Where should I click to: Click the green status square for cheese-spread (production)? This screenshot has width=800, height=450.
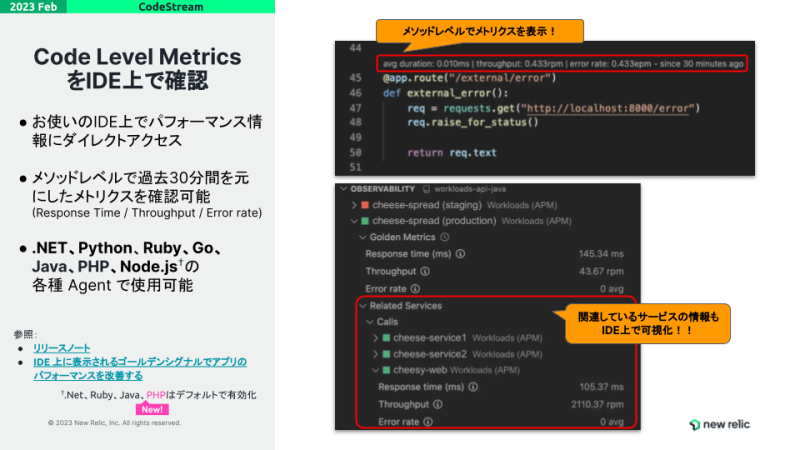(365, 221)
